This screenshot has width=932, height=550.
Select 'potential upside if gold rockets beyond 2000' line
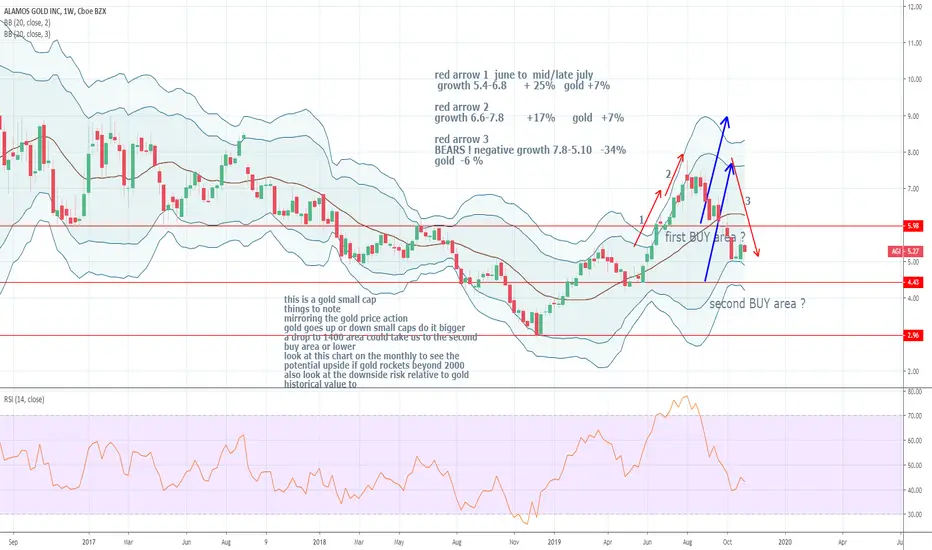point(374,365)
